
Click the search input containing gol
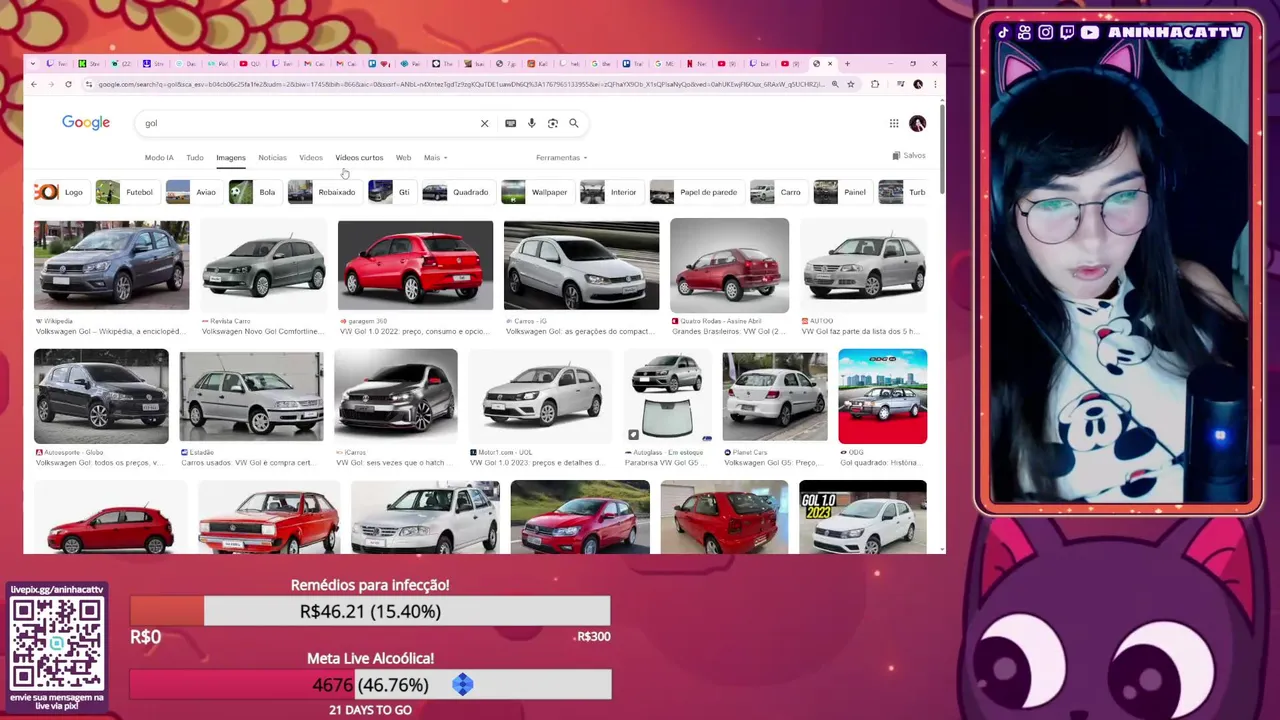tap(305, 123)
